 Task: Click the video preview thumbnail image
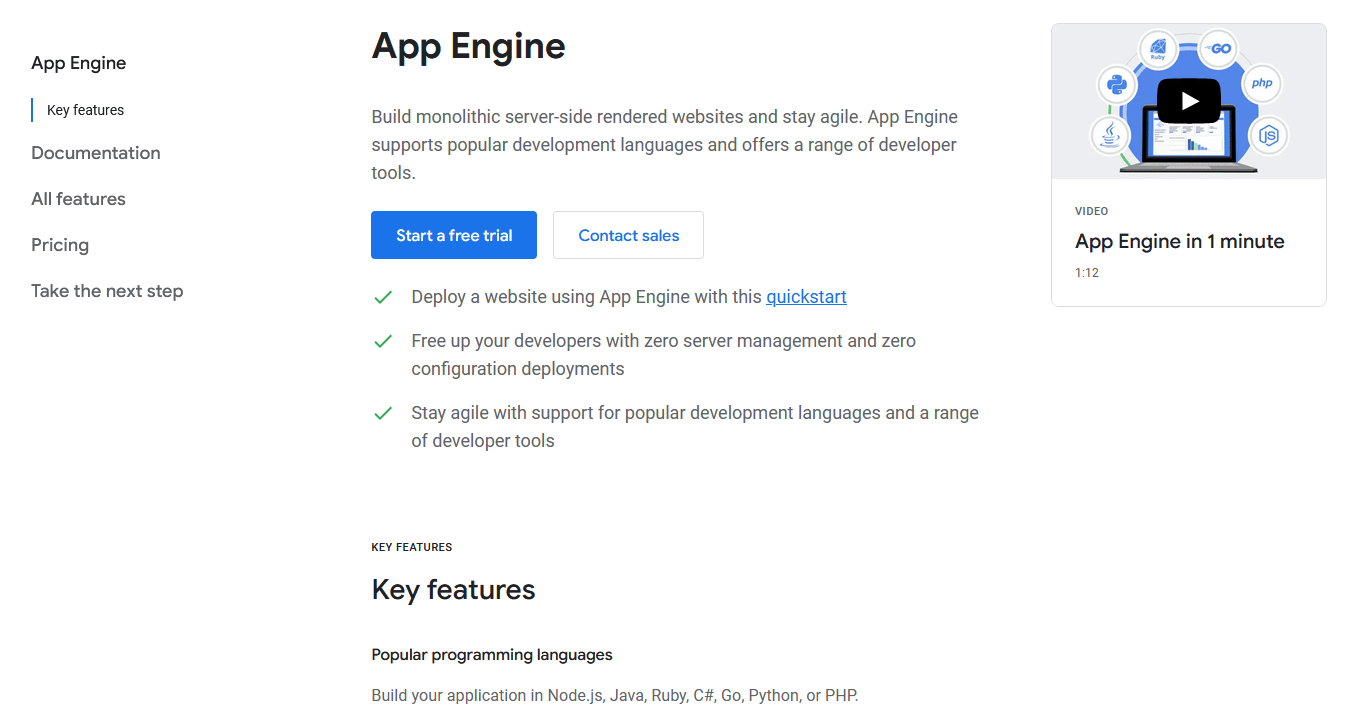[1189, 100]
